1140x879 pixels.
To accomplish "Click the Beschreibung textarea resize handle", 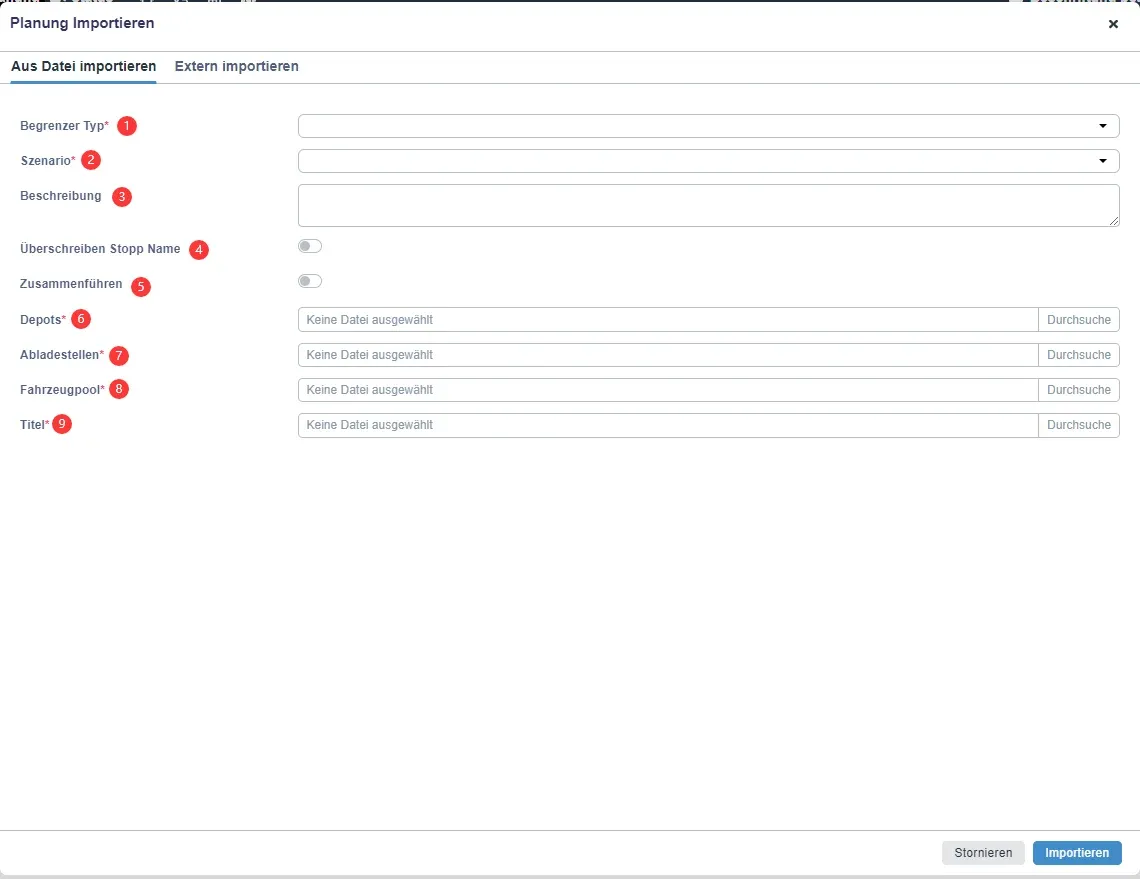I will (x=1114, y=221).
